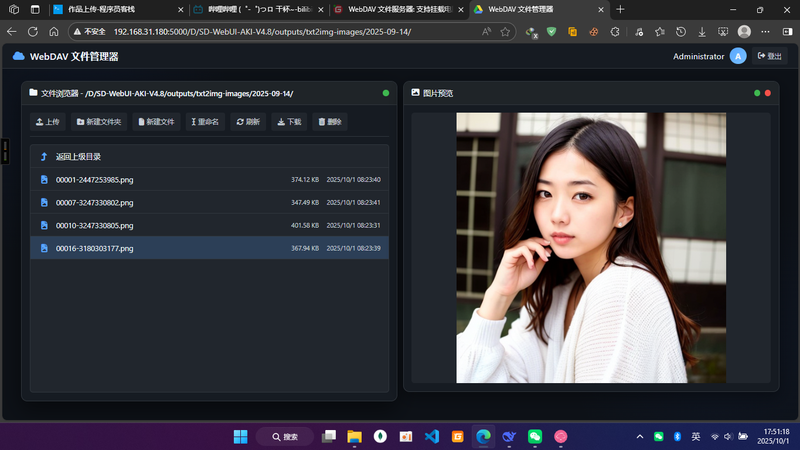Go back with browser back arrow
The width and height of the screenshot is (800, 450).
(12, 32)
